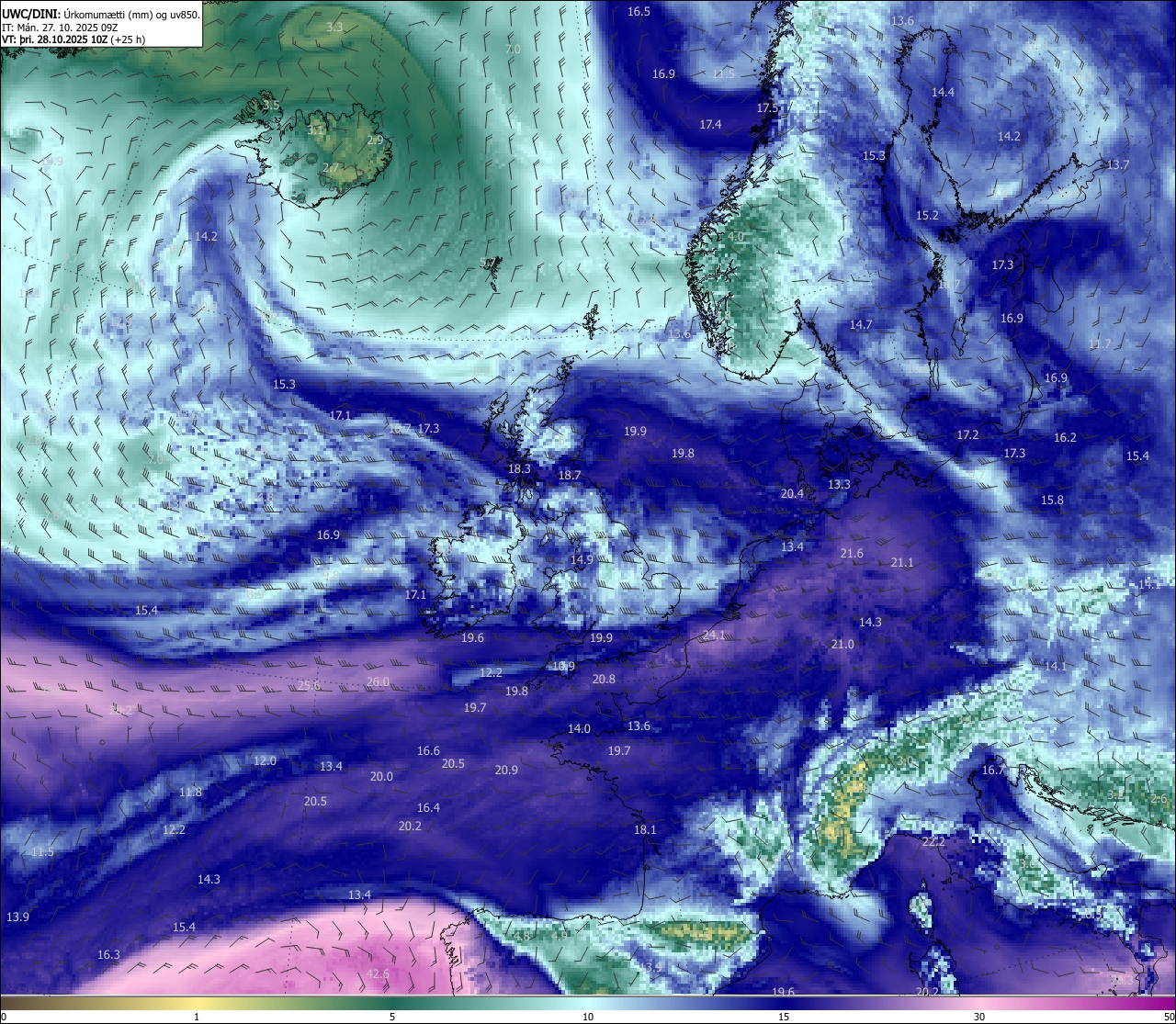Click the 16.3 value in lower left
Image resolution: width=1176 pixels, height=1024 pixels.
(108, 954)
